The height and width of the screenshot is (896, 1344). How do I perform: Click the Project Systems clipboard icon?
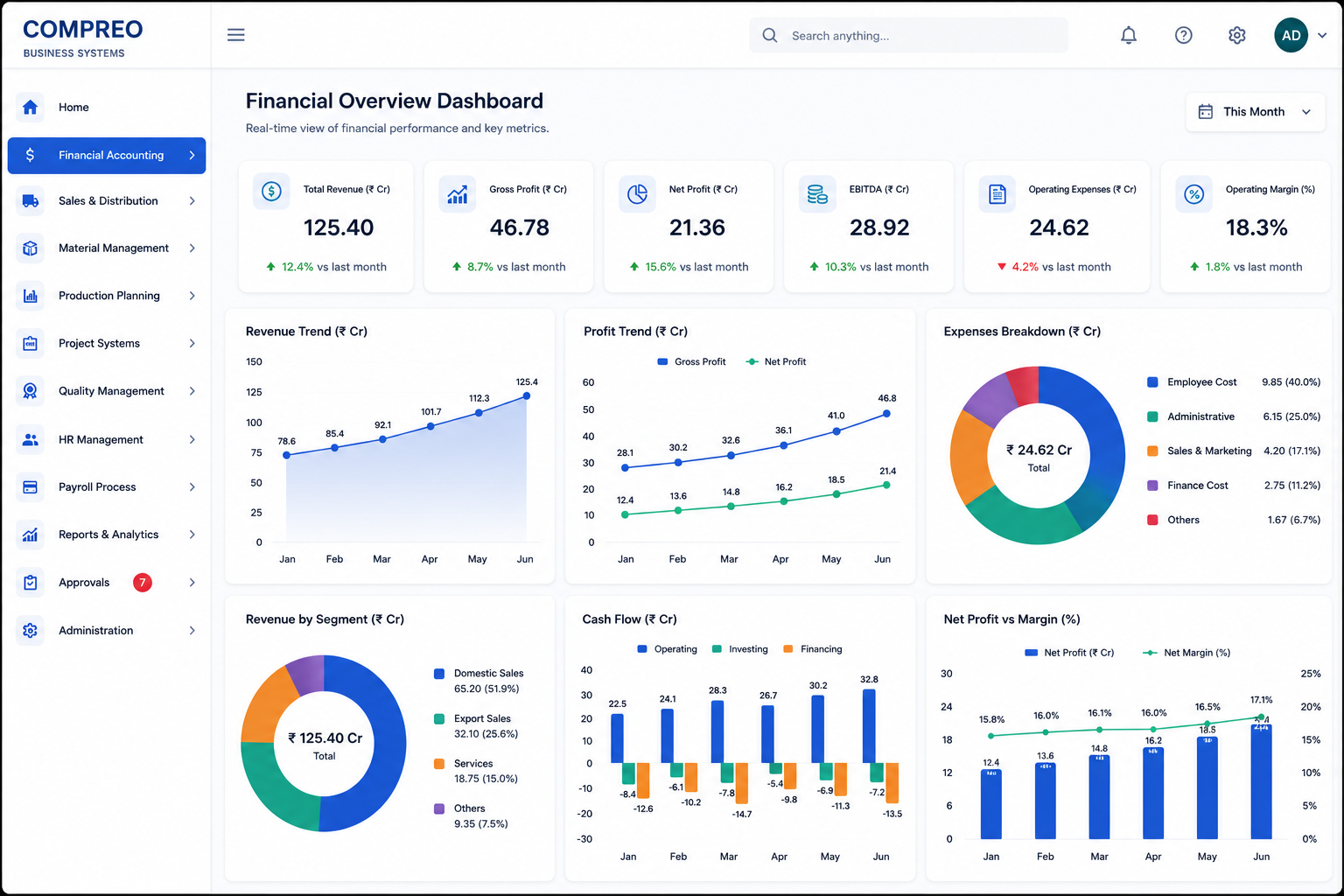30,343
